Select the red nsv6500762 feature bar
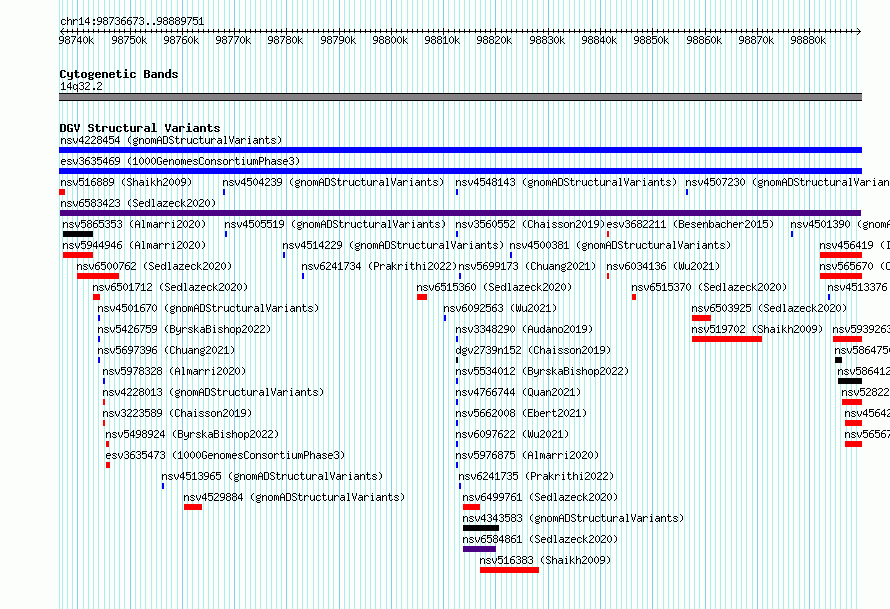890x609 pixels. (x=98, y=276)
